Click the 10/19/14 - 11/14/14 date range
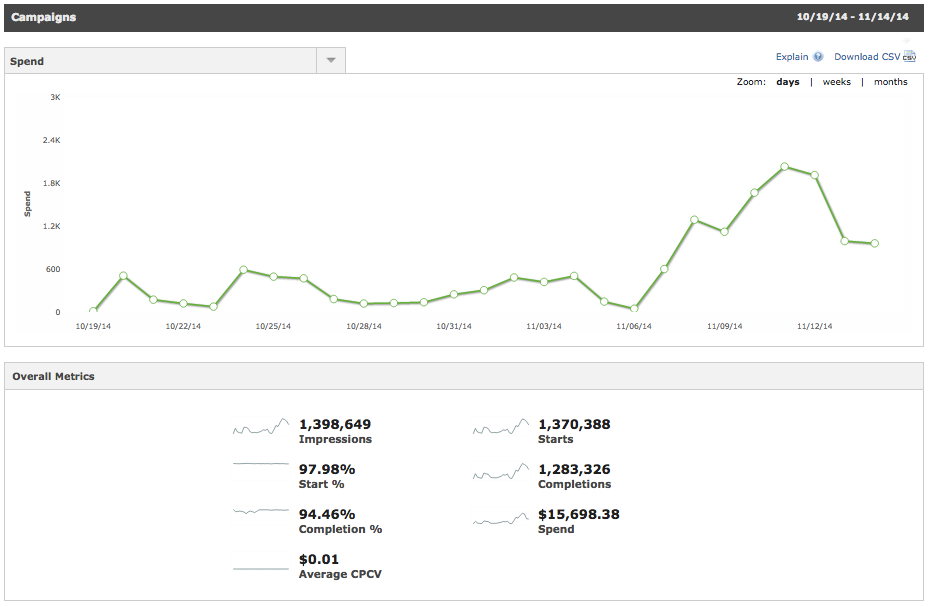 pyautogui.click(x=853, y=17)
